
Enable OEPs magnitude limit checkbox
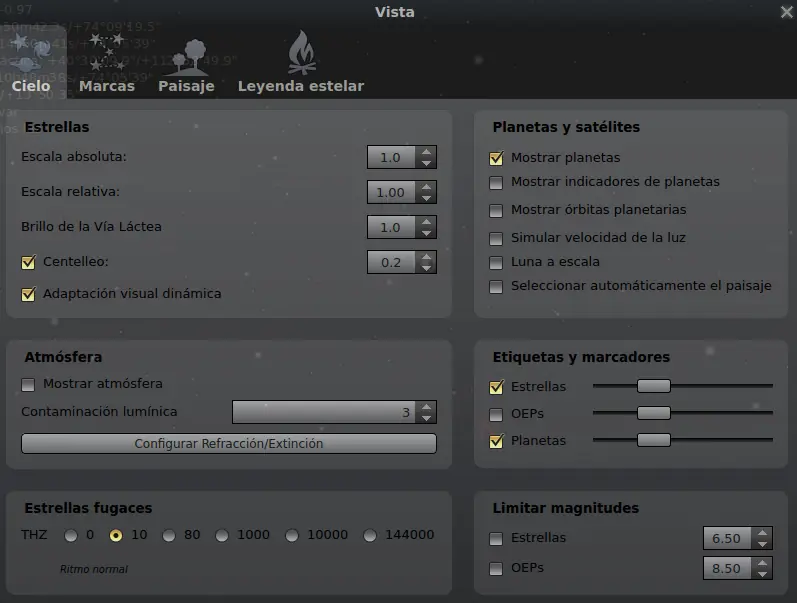click(x=496, y=568)
